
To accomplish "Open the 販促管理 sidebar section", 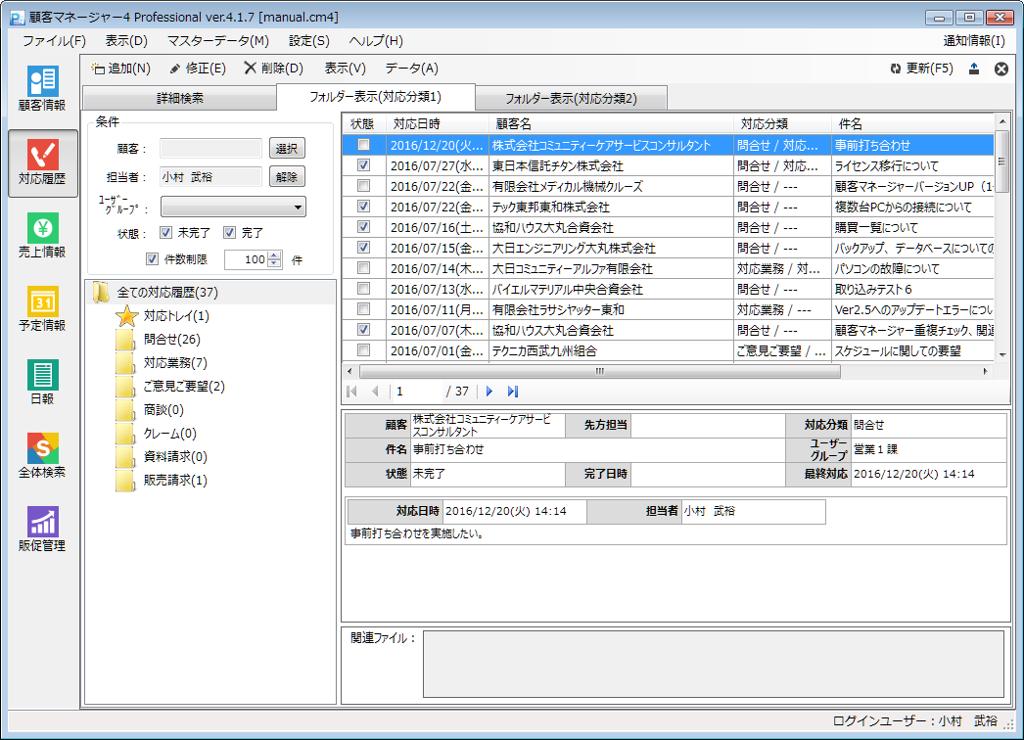I will 42,529.
